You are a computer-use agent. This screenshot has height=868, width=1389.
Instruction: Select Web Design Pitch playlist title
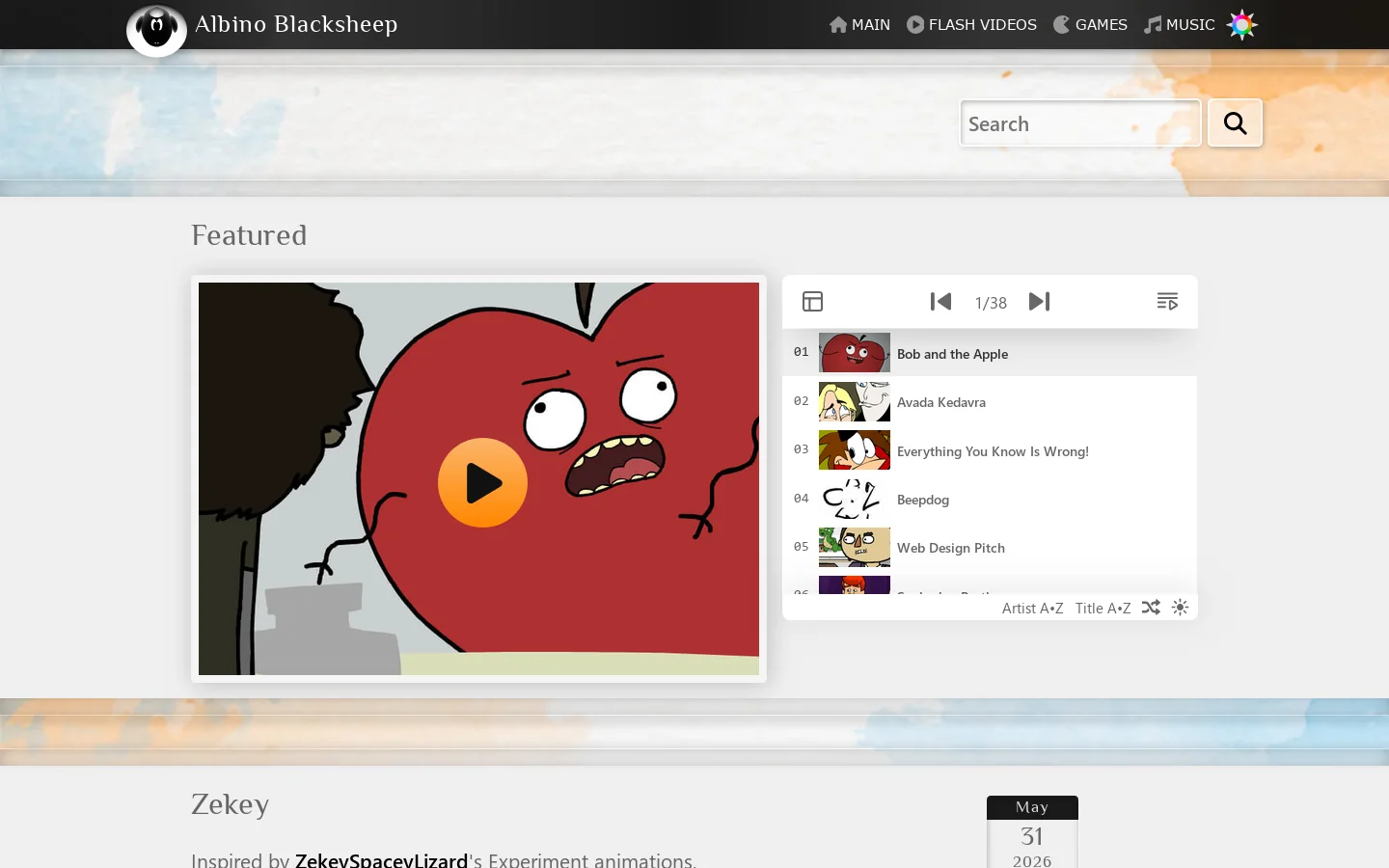tap(951, 548)
